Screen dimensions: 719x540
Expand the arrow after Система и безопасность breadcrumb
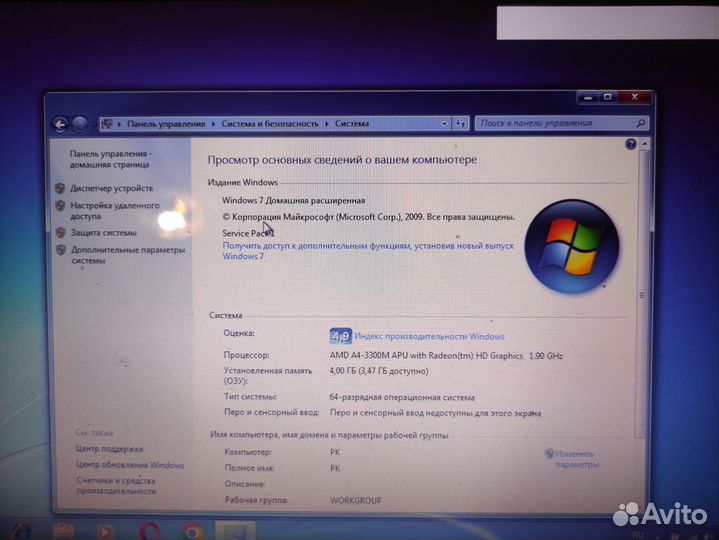pyautogui.click(x=326, y=124)
